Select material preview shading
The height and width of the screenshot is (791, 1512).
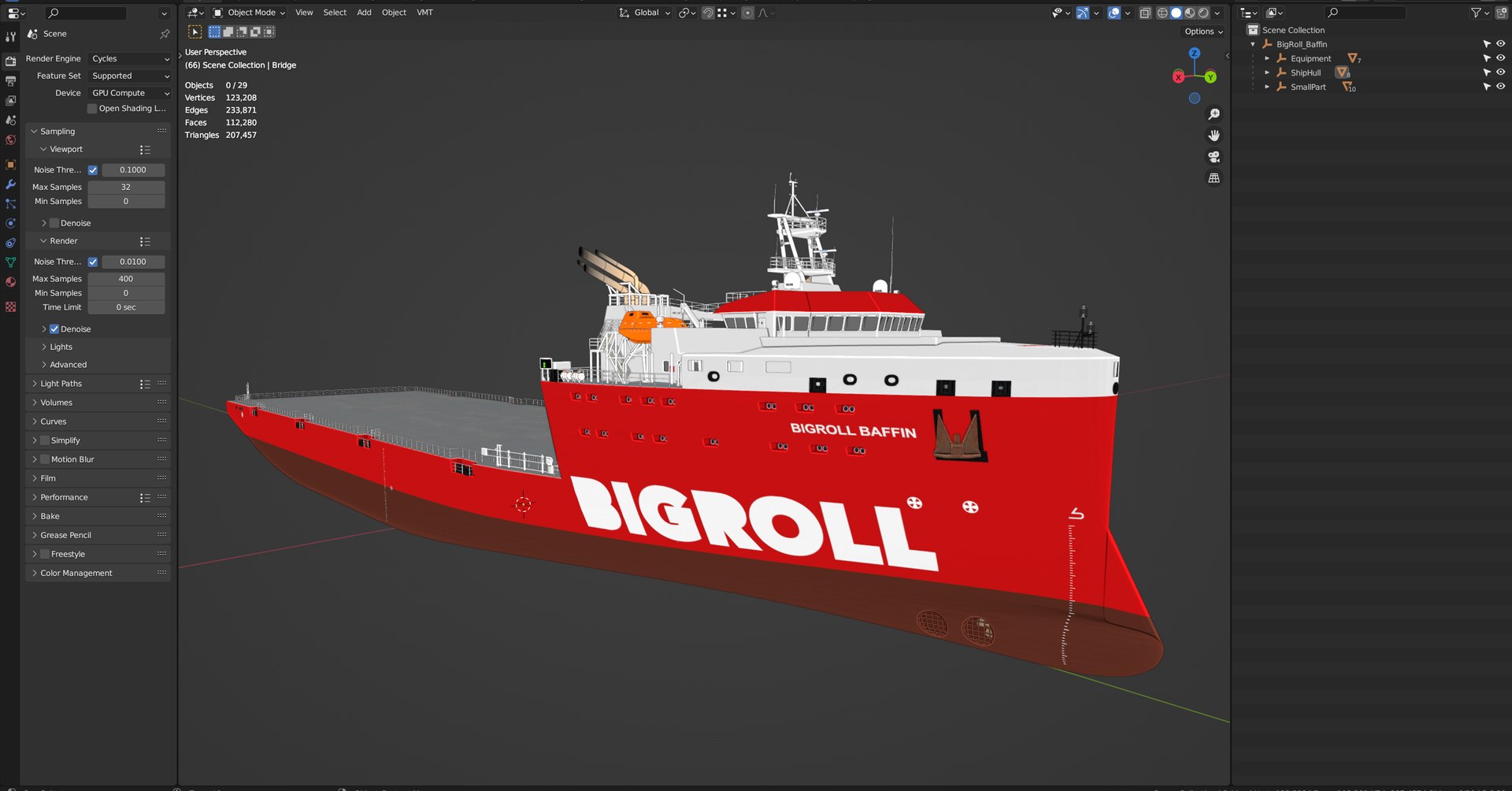[x=1190, y=13]
